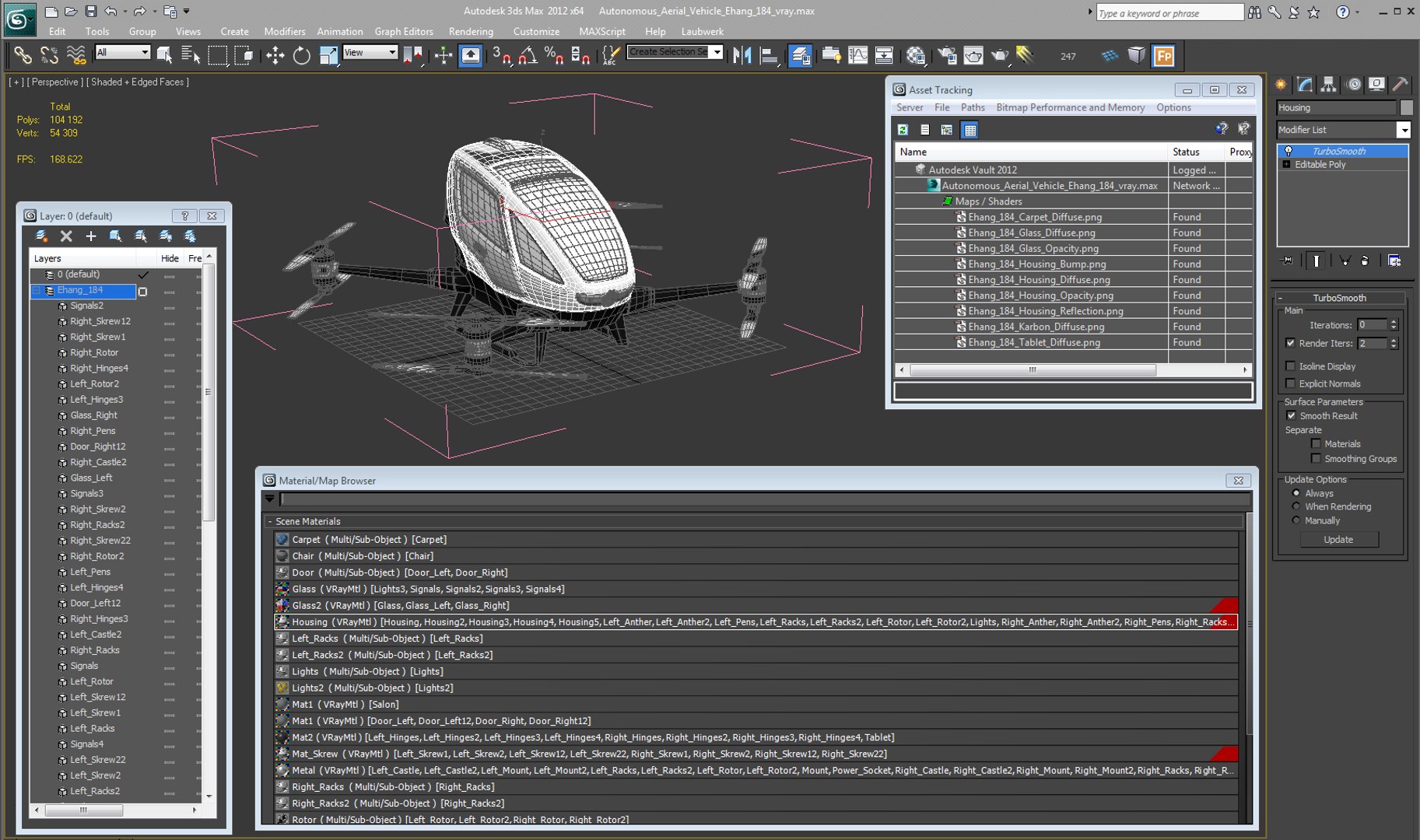The height and width of the screenshot is (840, 1420).
Task: Open the Utilities hammer panel
Action: [1400, 84]
